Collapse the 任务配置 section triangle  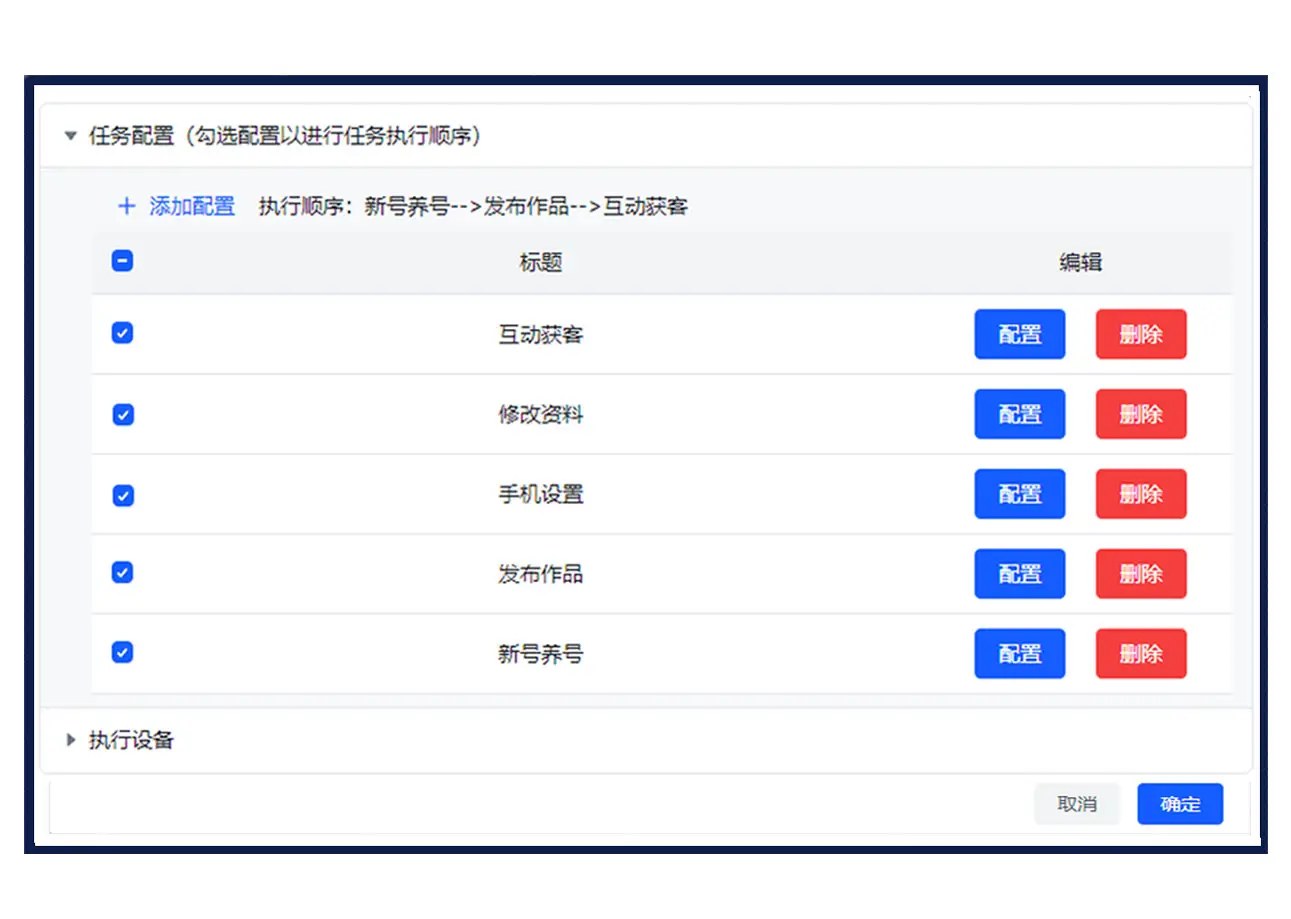(69, 136)
